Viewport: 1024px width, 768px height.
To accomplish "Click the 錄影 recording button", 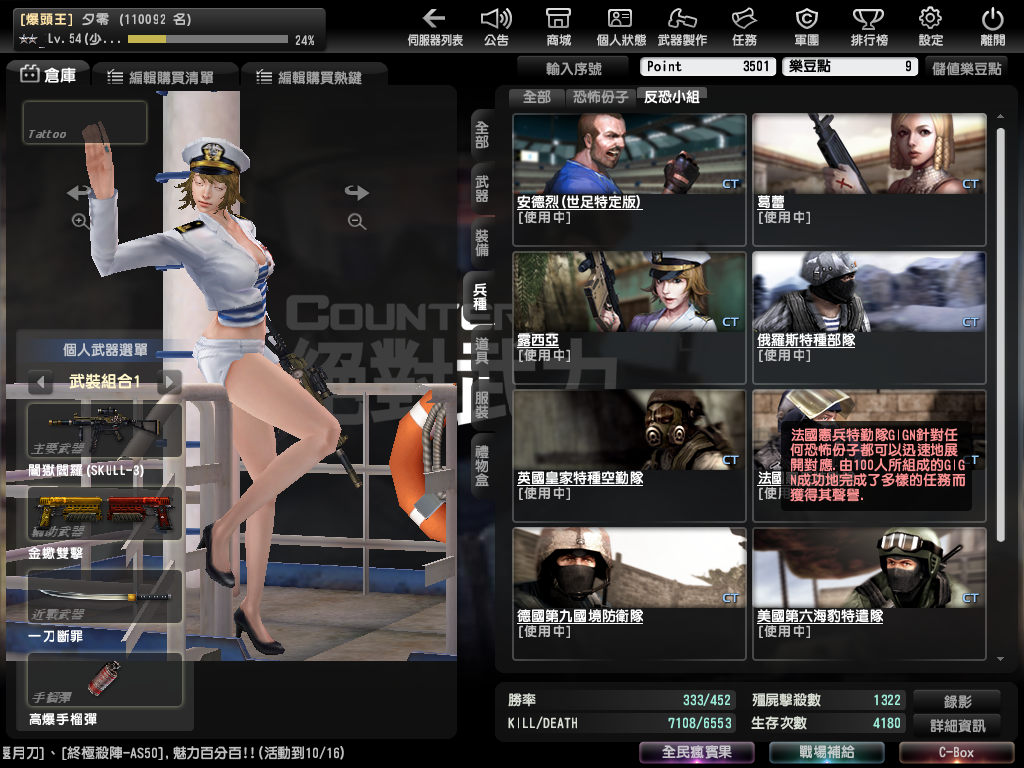I will pyautogui.click(x=957, y=701).
